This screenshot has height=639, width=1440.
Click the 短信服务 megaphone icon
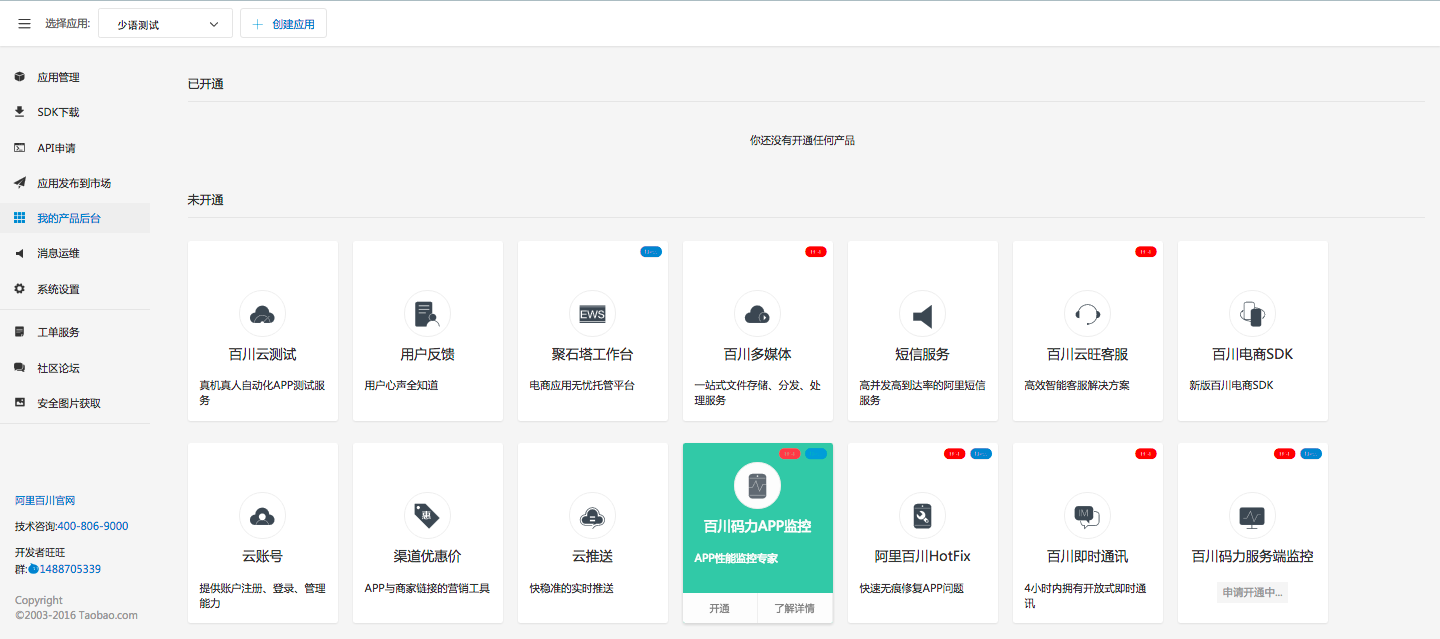tap(922, 314)
